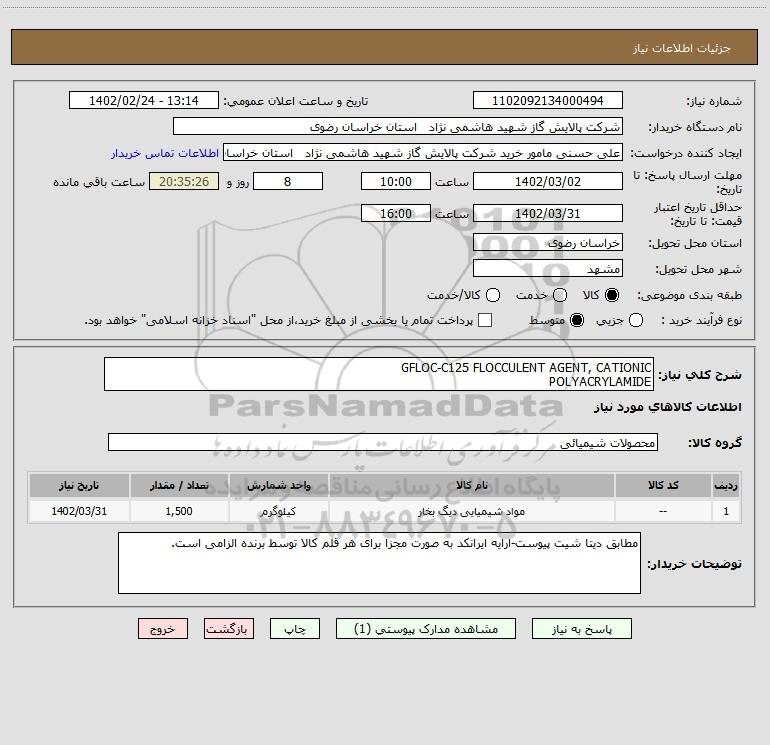Click the remaining time field 20:35:26

coord(184,181)
